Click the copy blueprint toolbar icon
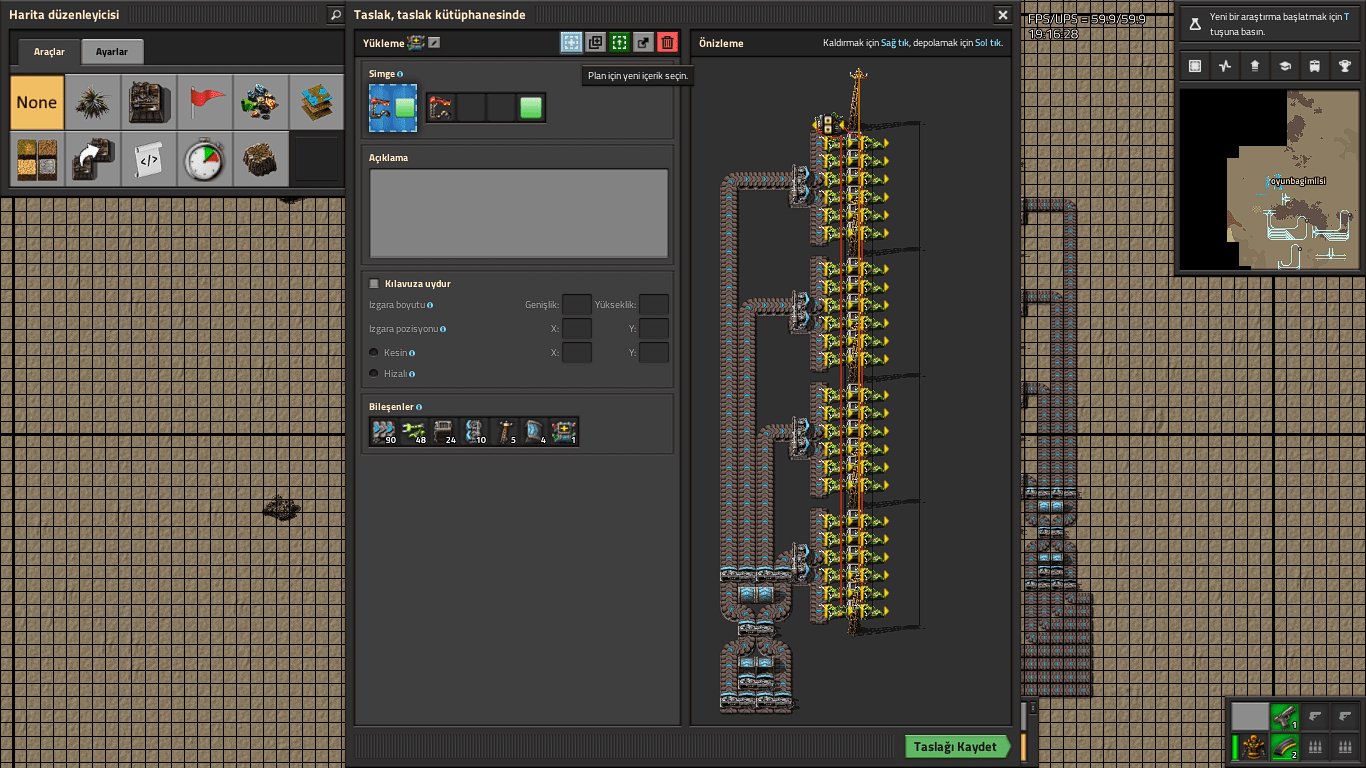Screen dimensions: 1366x768 (595, 42)
